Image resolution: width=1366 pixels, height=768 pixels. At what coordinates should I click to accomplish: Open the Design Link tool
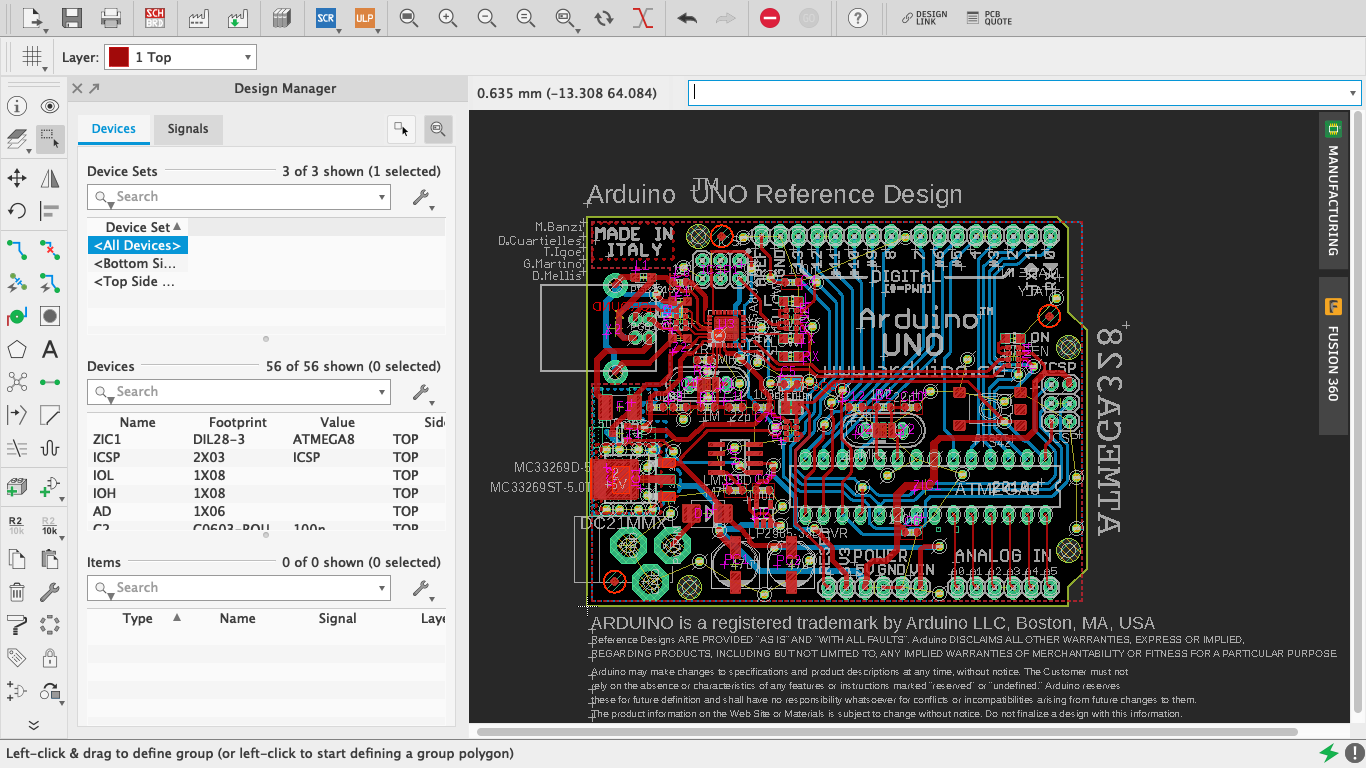924,18
